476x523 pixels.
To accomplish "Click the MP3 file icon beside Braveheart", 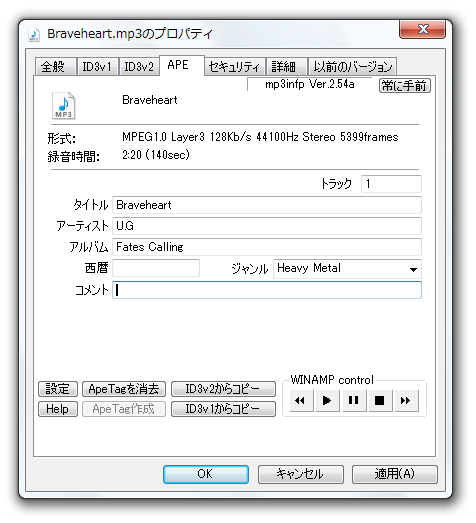I will (63, 106).
